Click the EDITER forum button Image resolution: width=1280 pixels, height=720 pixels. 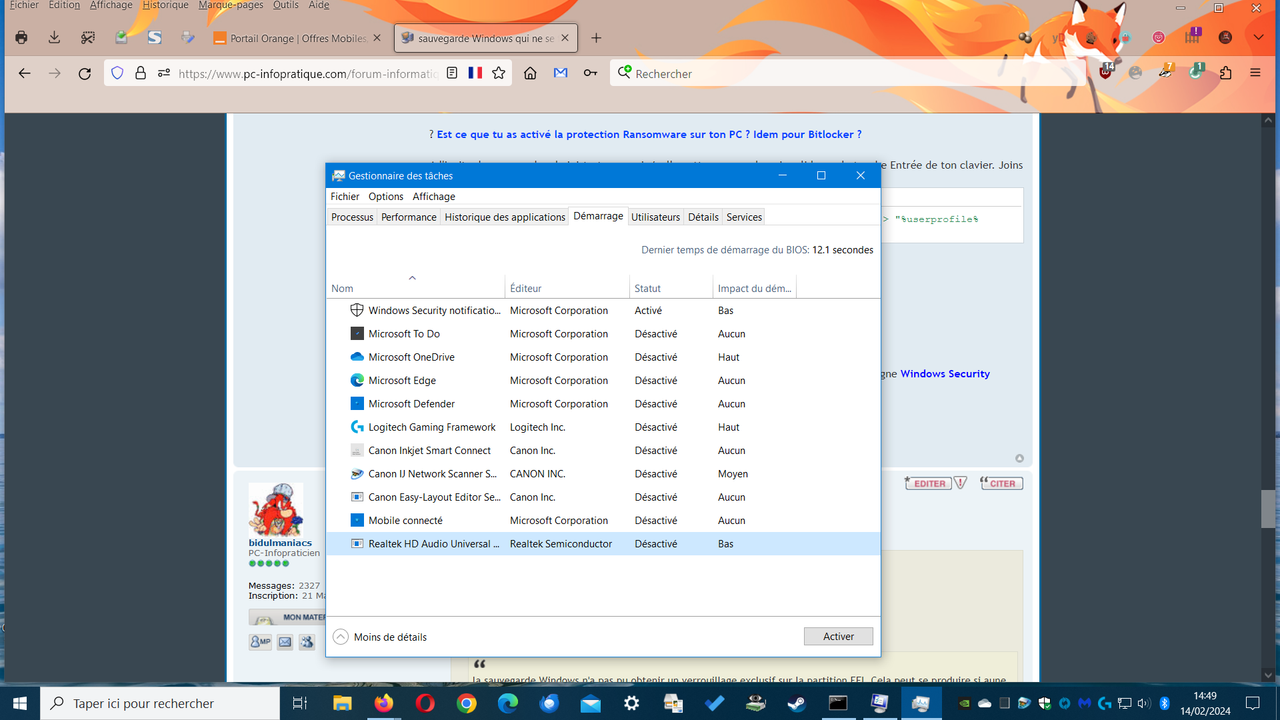[x=926, y=483]
